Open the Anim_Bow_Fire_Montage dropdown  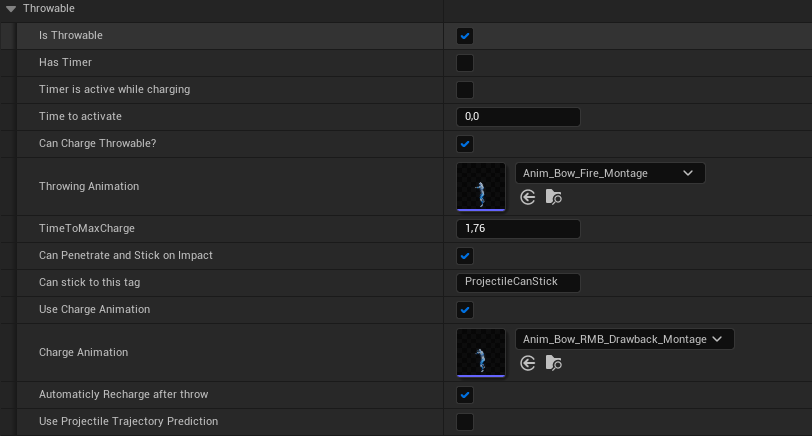click(x=610, y=173)
